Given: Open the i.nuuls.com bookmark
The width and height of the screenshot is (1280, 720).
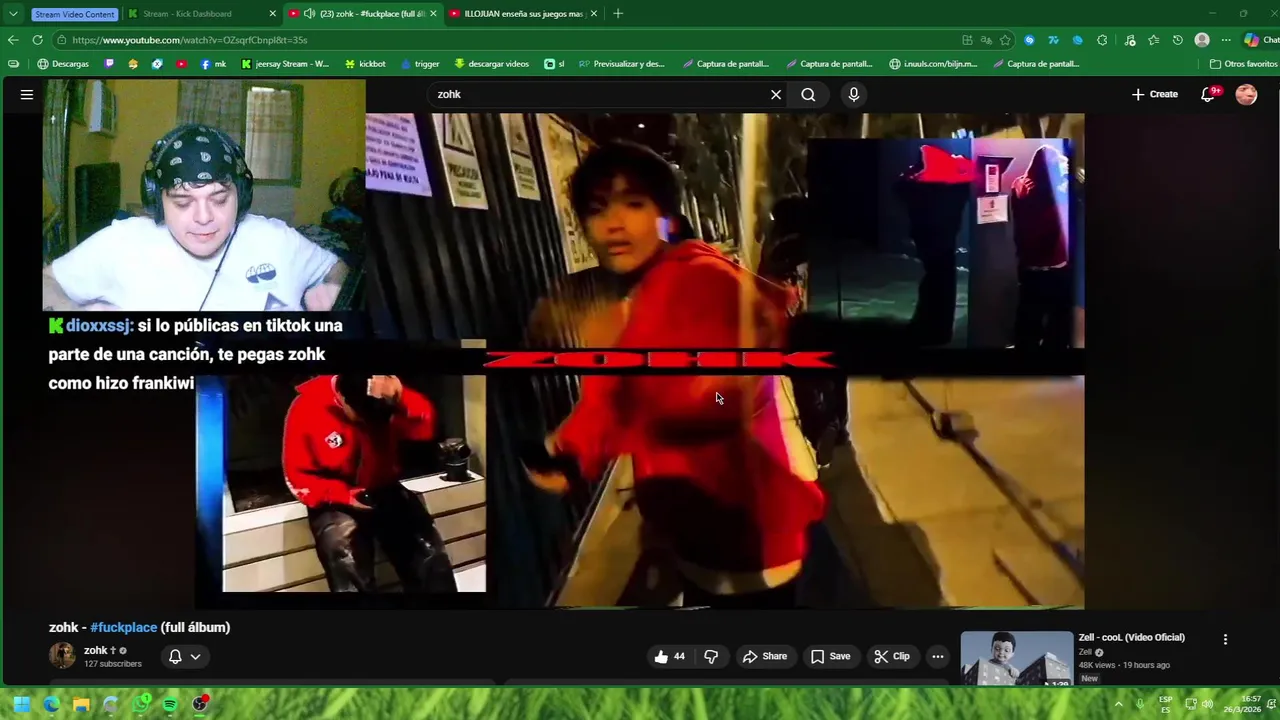Looking at the screenshot, I should 933,64.
